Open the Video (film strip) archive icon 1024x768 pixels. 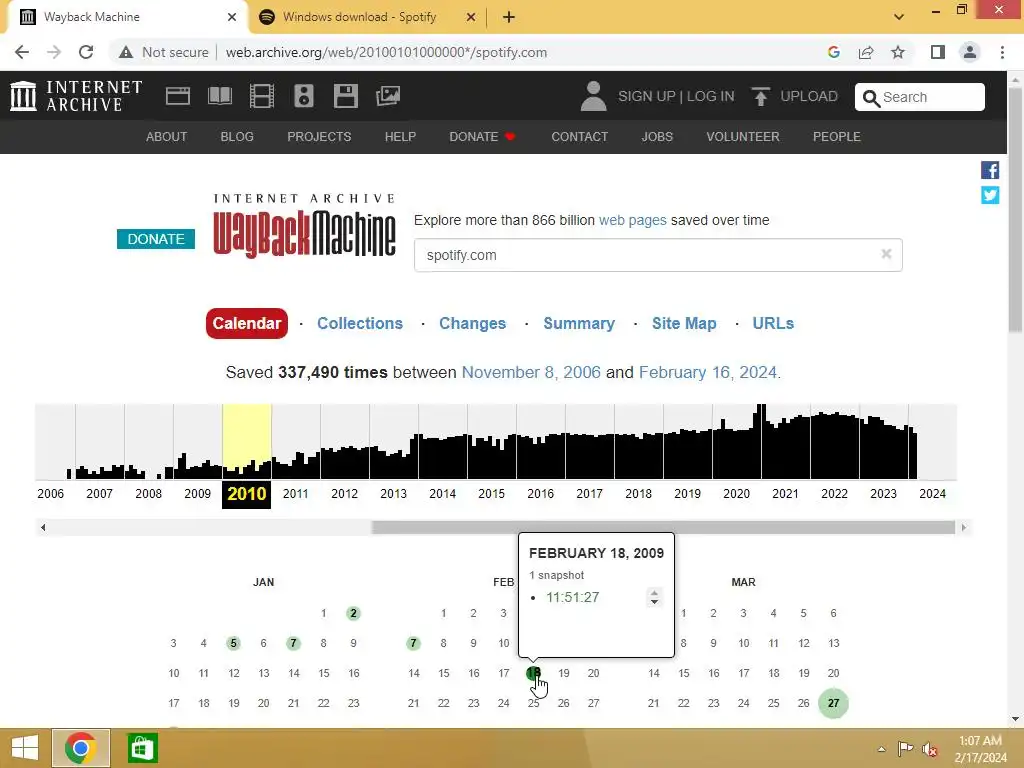[x=262, y=96]
